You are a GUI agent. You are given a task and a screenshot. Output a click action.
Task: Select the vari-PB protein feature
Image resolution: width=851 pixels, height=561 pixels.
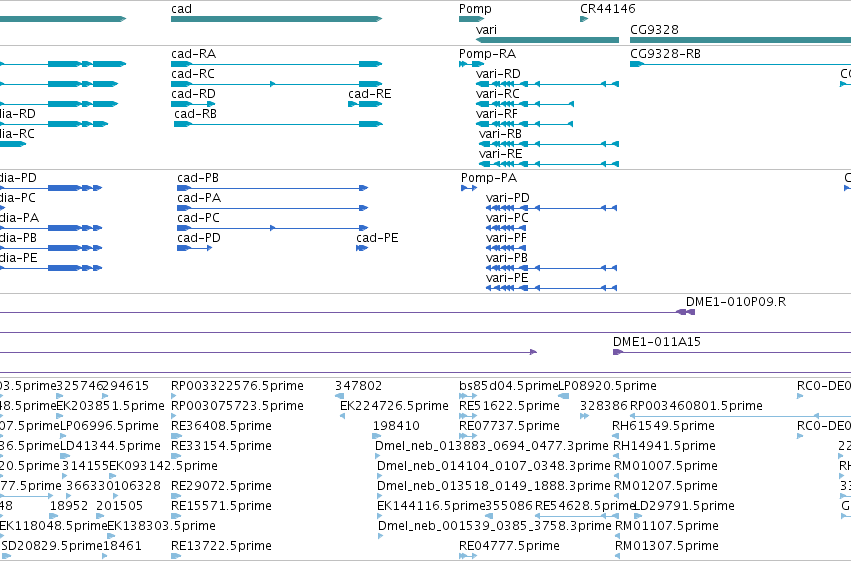(x=551, y=267)
